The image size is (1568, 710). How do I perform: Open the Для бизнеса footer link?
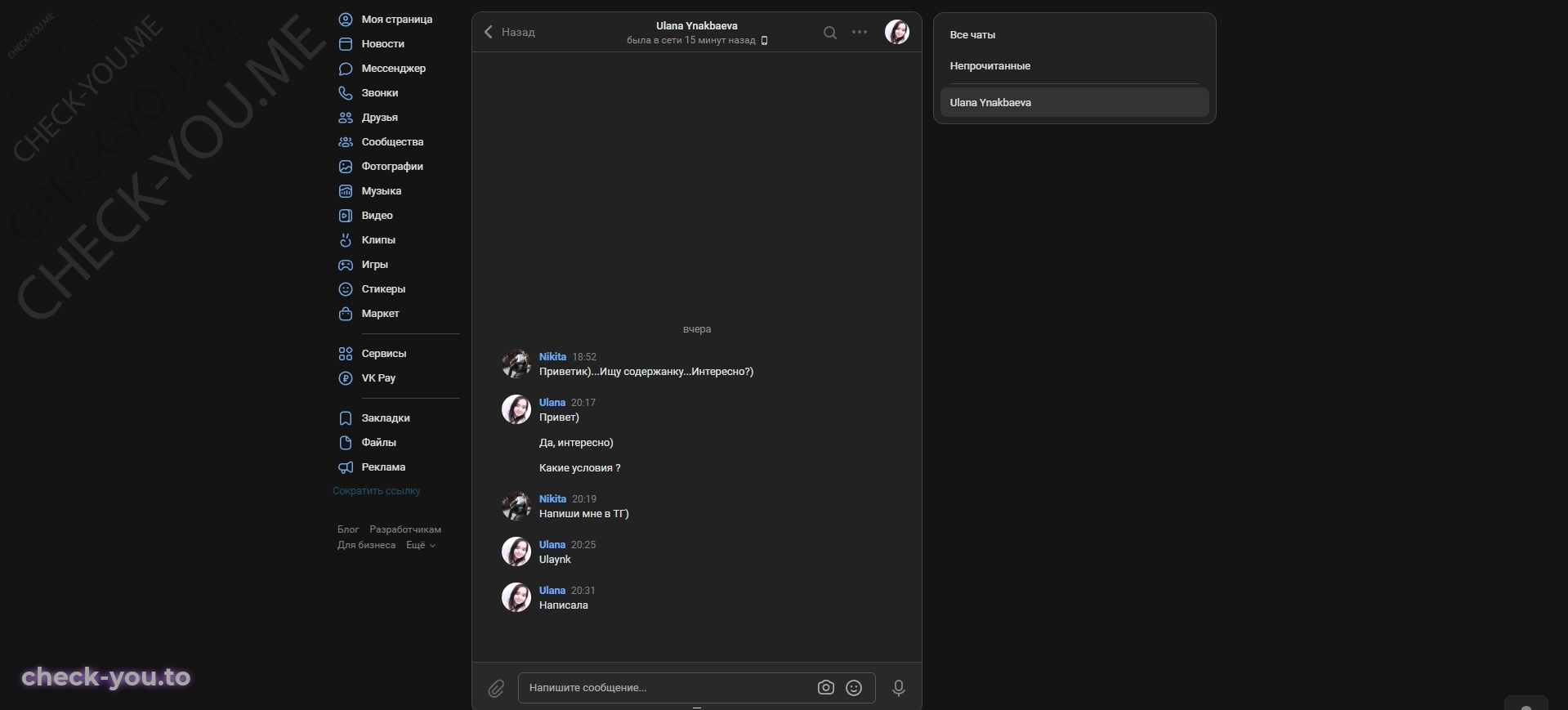[366, 545]
